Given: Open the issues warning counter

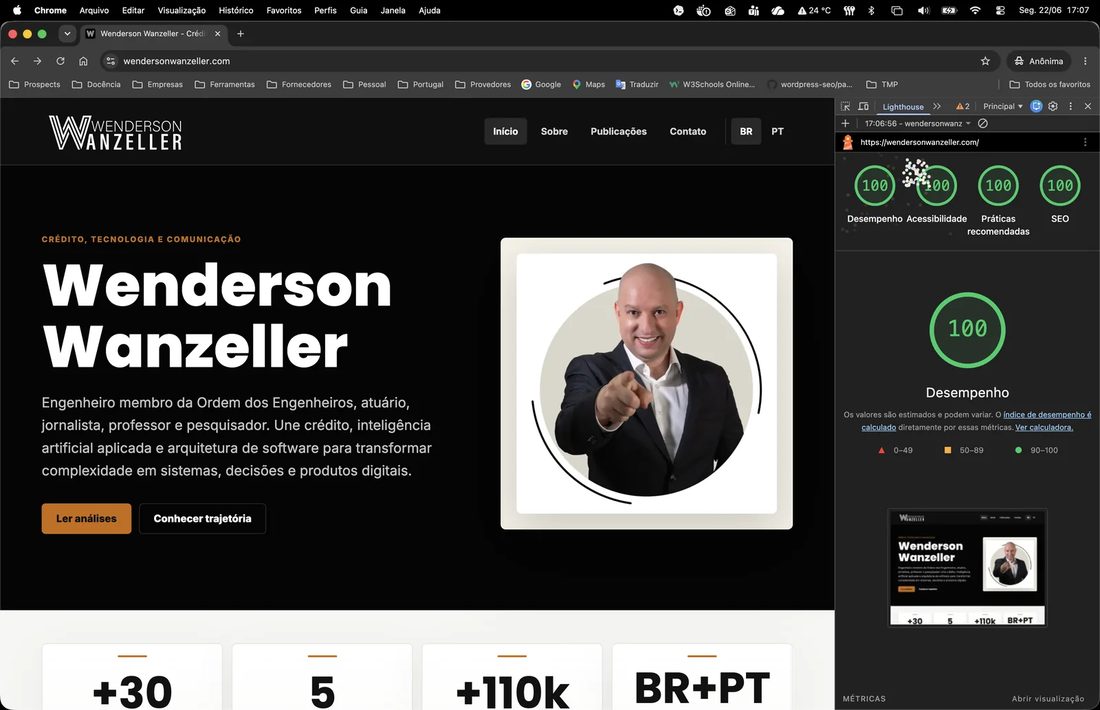Looking at the screenshot, I should click(962, 107).
